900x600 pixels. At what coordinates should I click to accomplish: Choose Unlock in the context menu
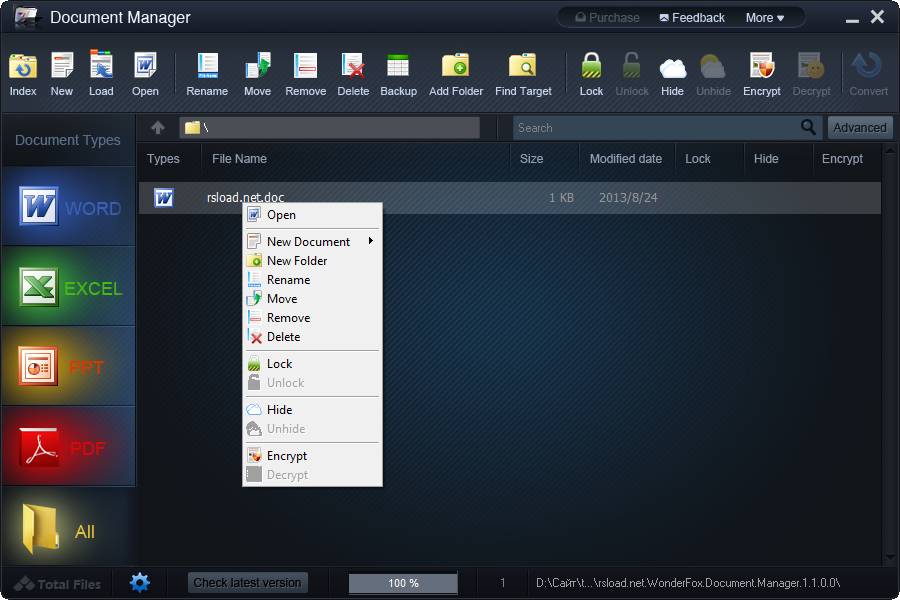(313, 382)
